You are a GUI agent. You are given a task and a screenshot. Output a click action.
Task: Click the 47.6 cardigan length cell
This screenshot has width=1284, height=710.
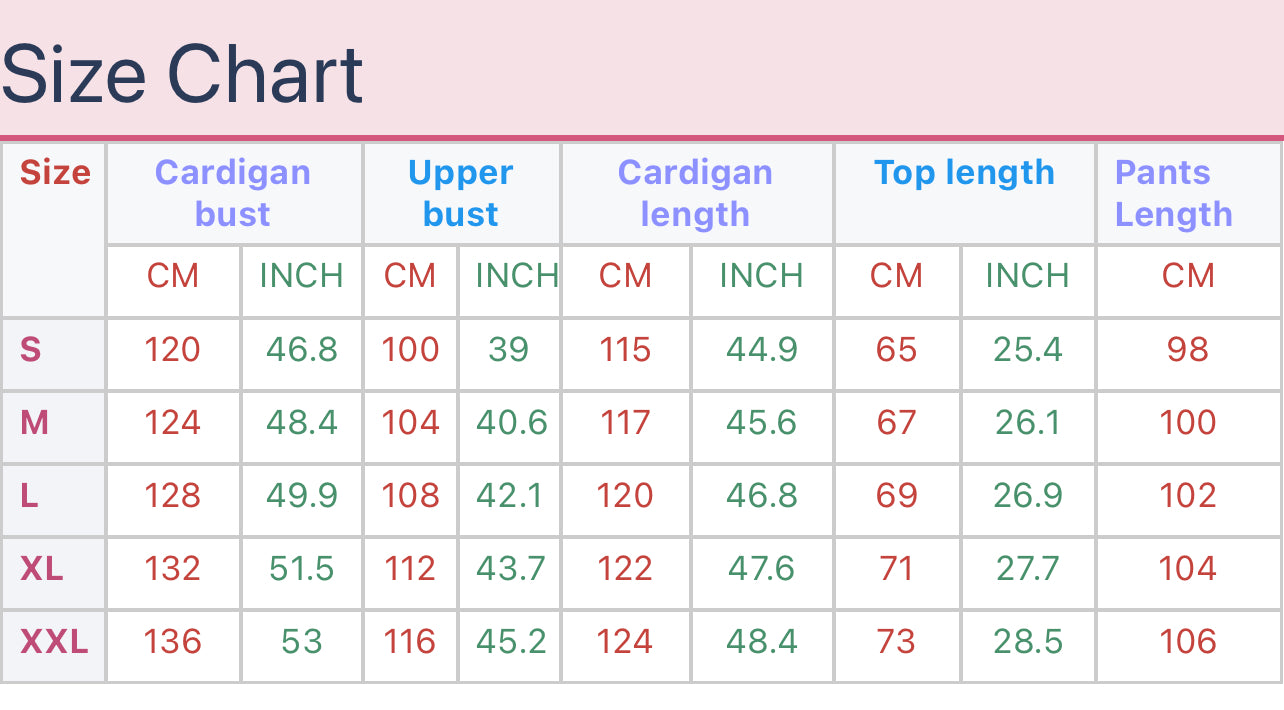pos(761,569)
